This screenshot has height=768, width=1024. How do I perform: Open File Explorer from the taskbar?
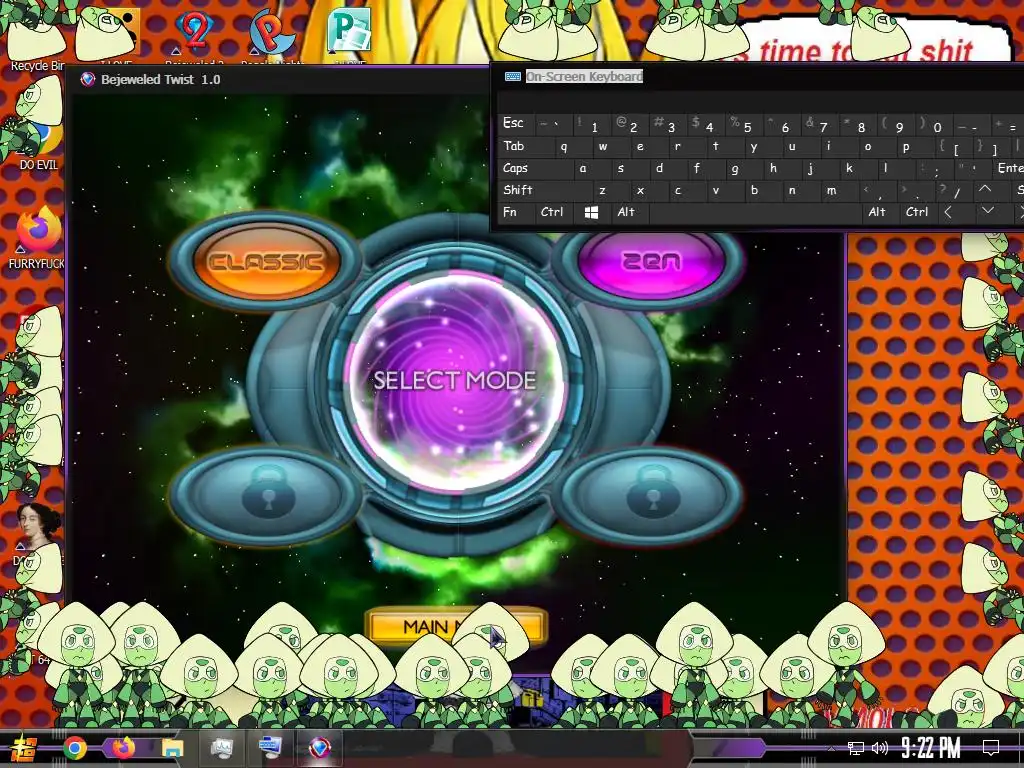pyautogui.click(x=172, y=748)
